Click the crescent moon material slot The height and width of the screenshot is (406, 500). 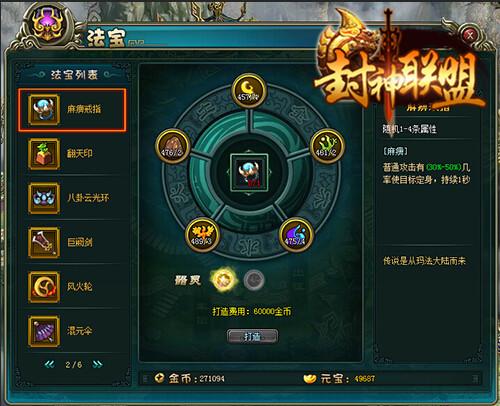point(249,91)
